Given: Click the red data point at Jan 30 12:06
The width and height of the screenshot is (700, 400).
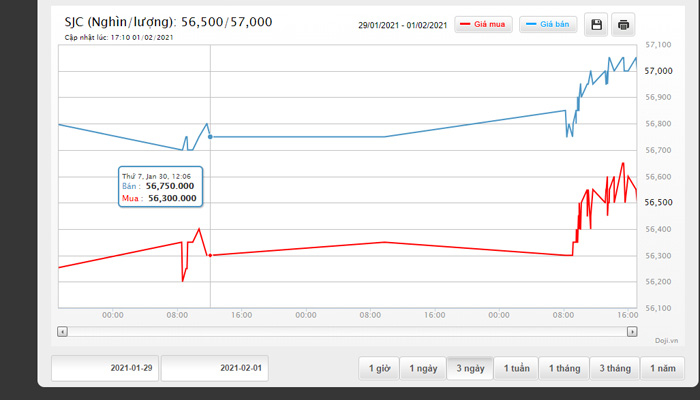Looking at the screenshot, I should [210, 255].
